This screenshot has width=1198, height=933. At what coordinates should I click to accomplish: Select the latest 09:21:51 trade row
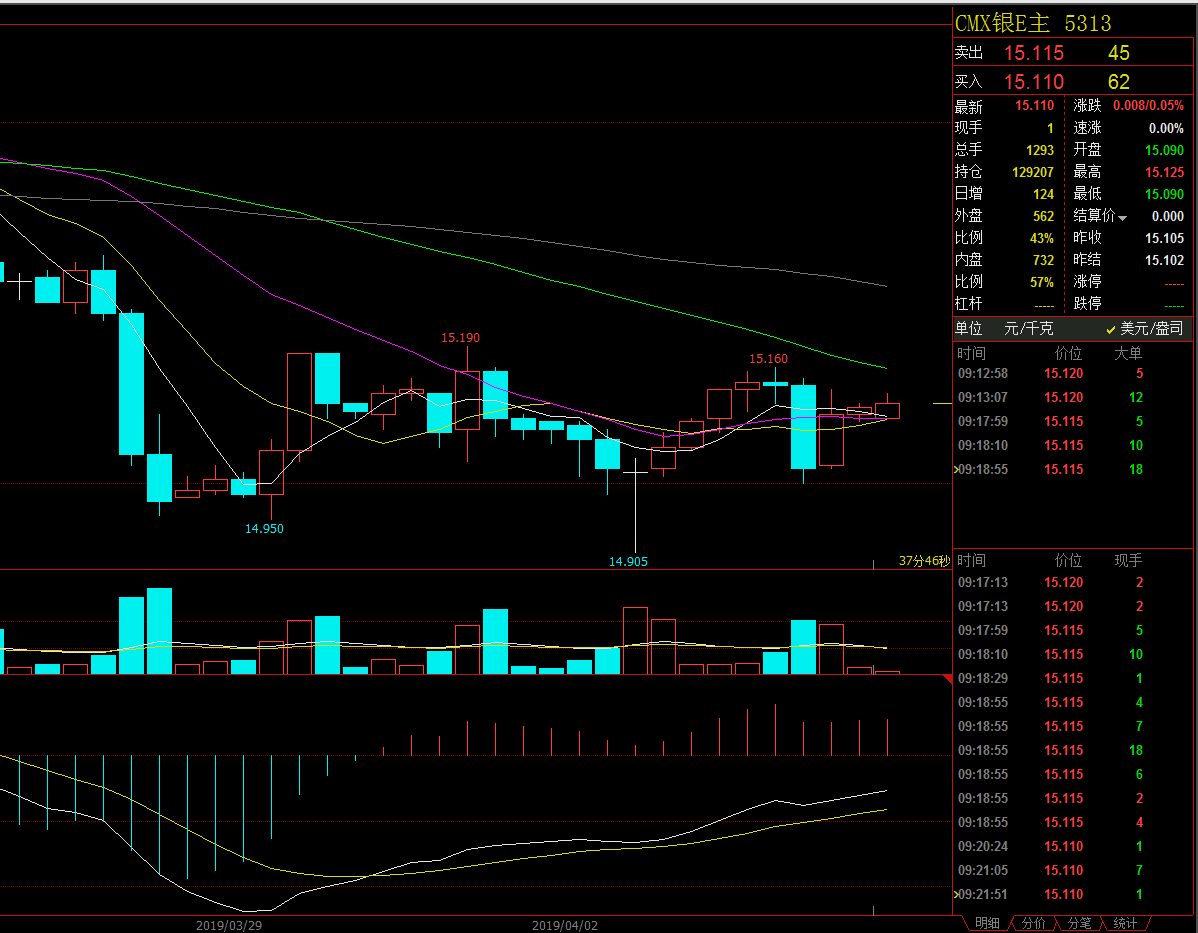(x=1050, y=895)
